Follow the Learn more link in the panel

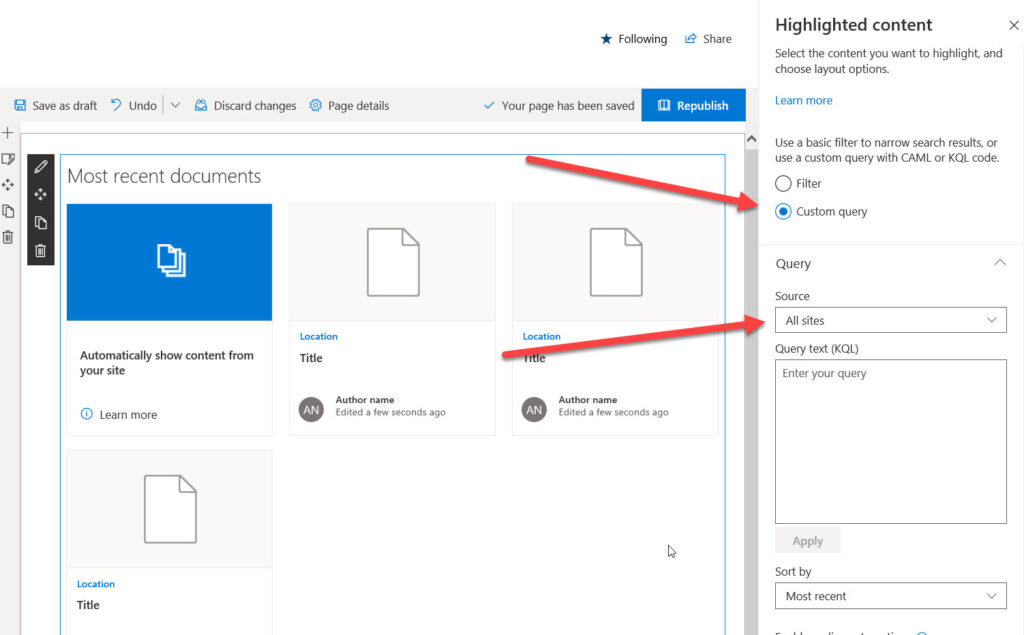(x=803, y=100)
